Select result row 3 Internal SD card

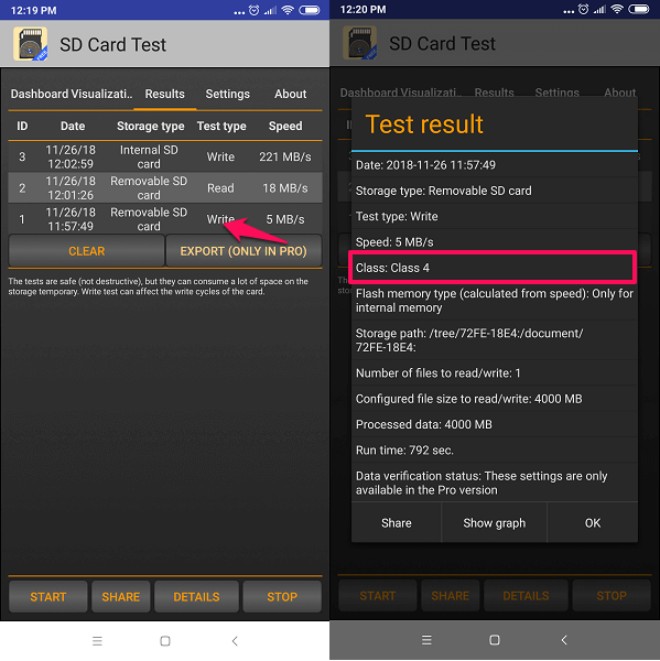[x=165, y=157]
